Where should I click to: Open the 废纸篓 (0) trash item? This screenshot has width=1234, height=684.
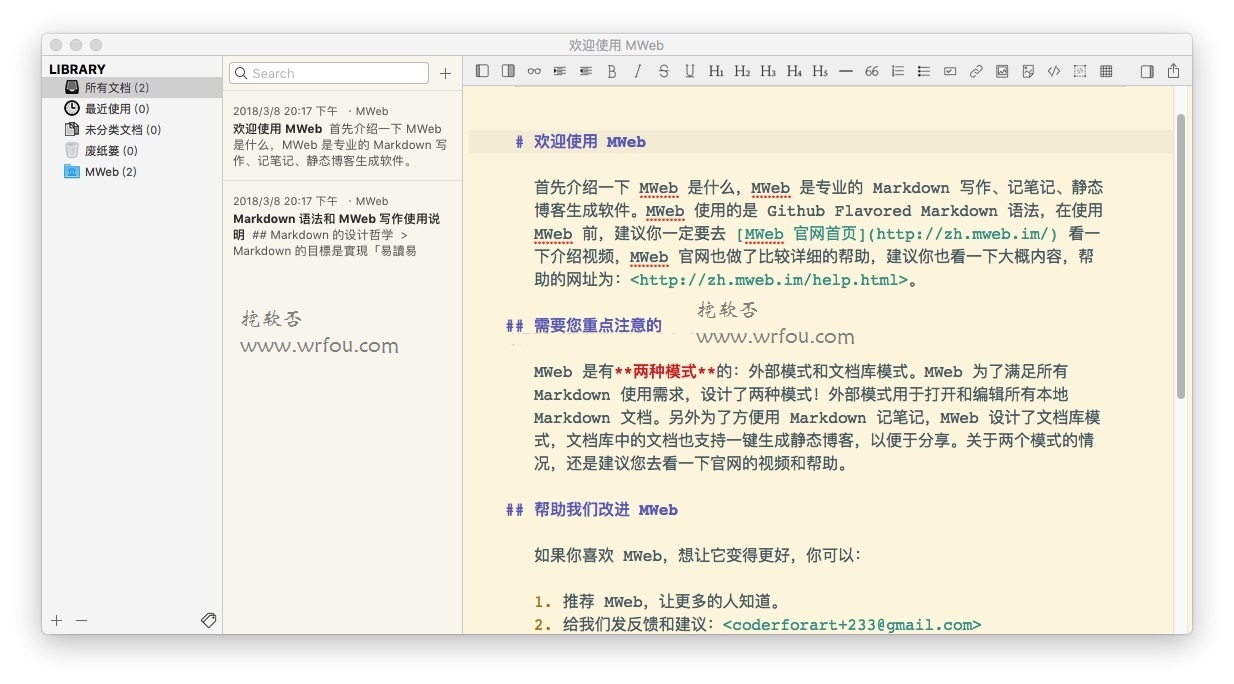[132, 151]
